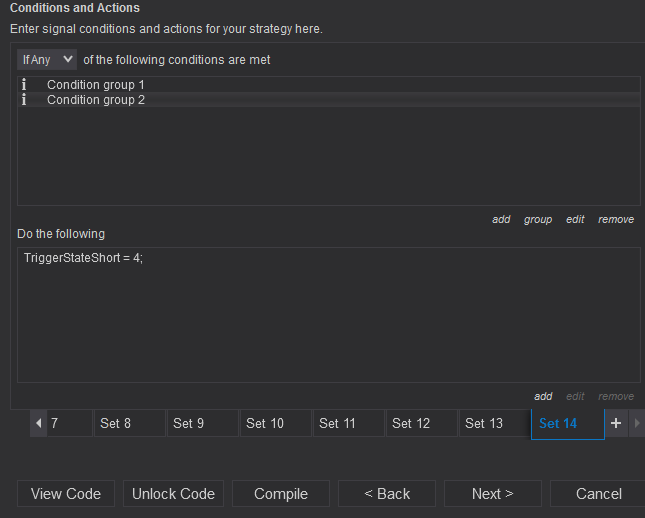Open the If Any conditions dropdown
This screenshot has height=518, width=645.
click(x=47, y=60)
